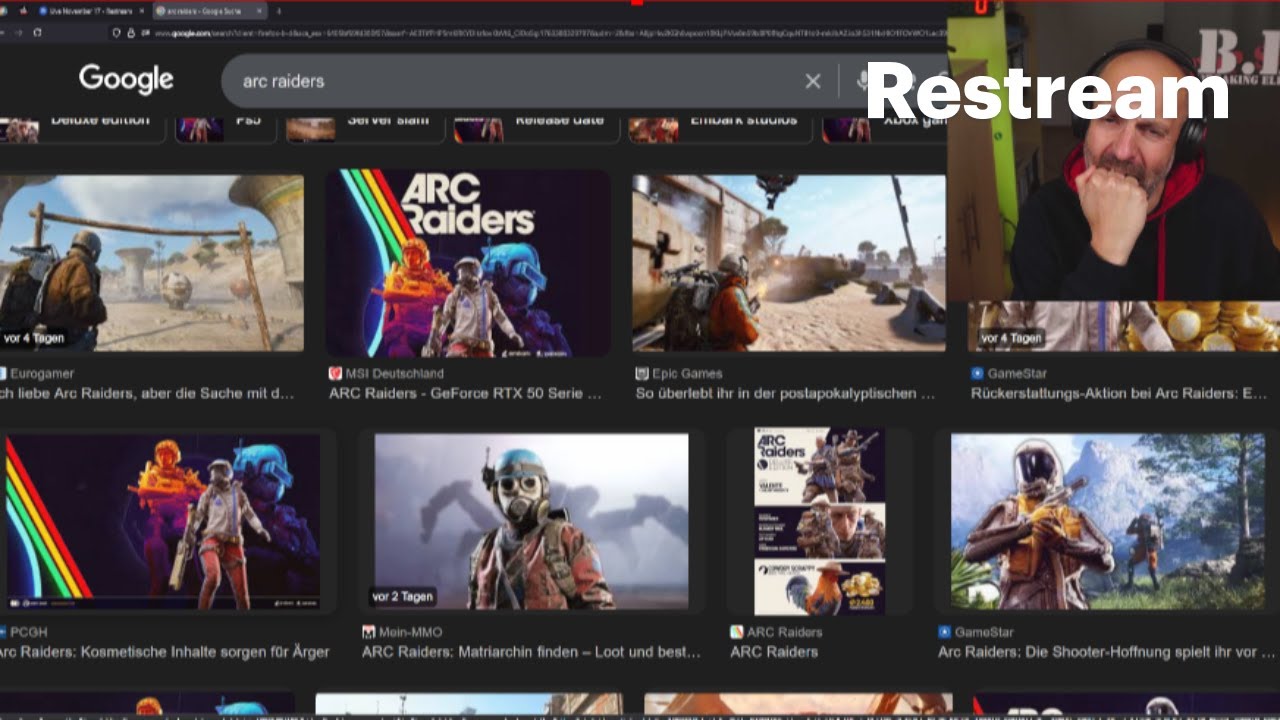Open the ARC Raiders editions comparison image
Image resolution: width=1280 pixels, height=720 pixels.
(x=820, y=521)
